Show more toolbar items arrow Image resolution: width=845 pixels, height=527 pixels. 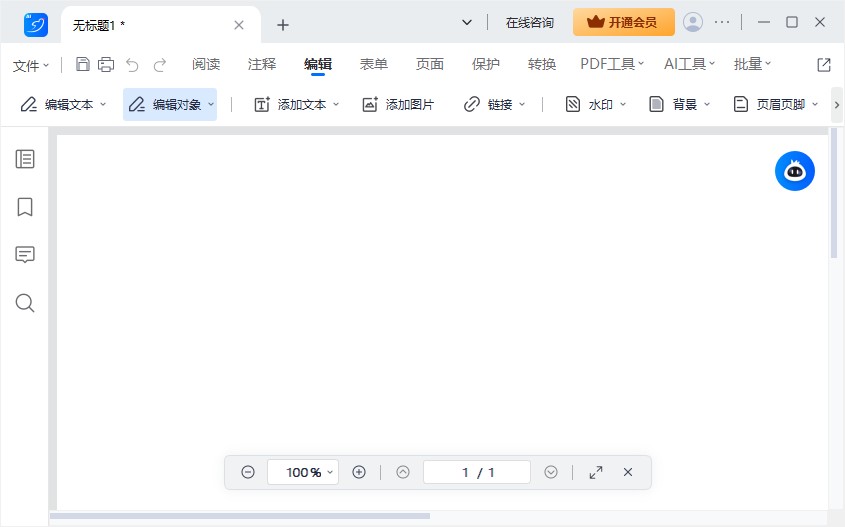tap(837, 105)
